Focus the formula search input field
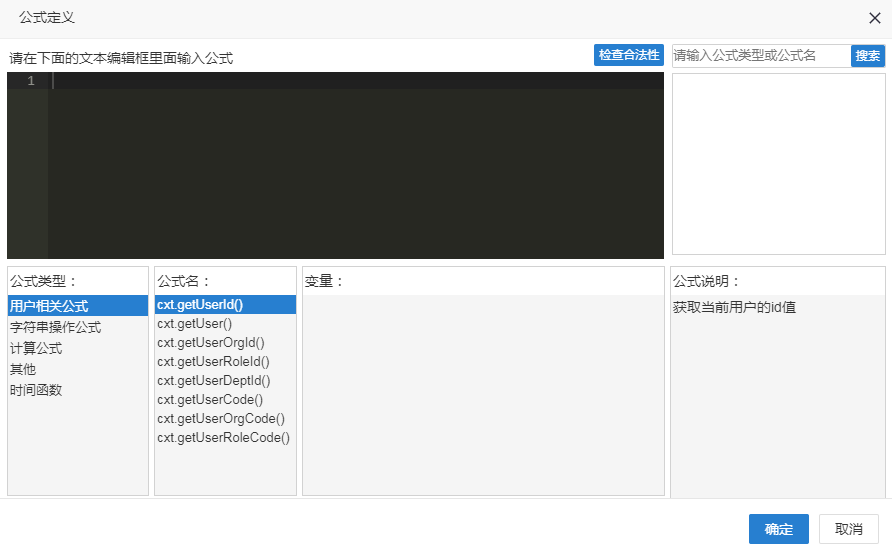 760,56
